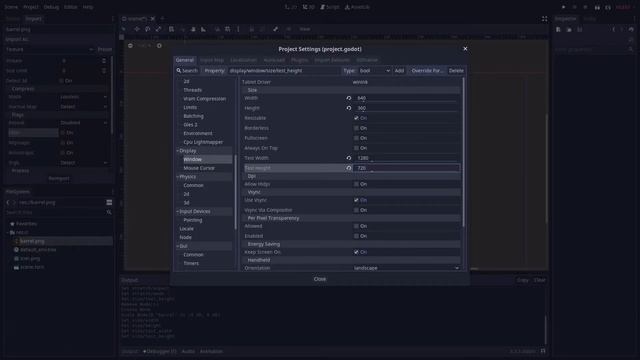Toggle the Resizable checkbox
This screenshot has width=640, height=360.
[x=356, y=118]
